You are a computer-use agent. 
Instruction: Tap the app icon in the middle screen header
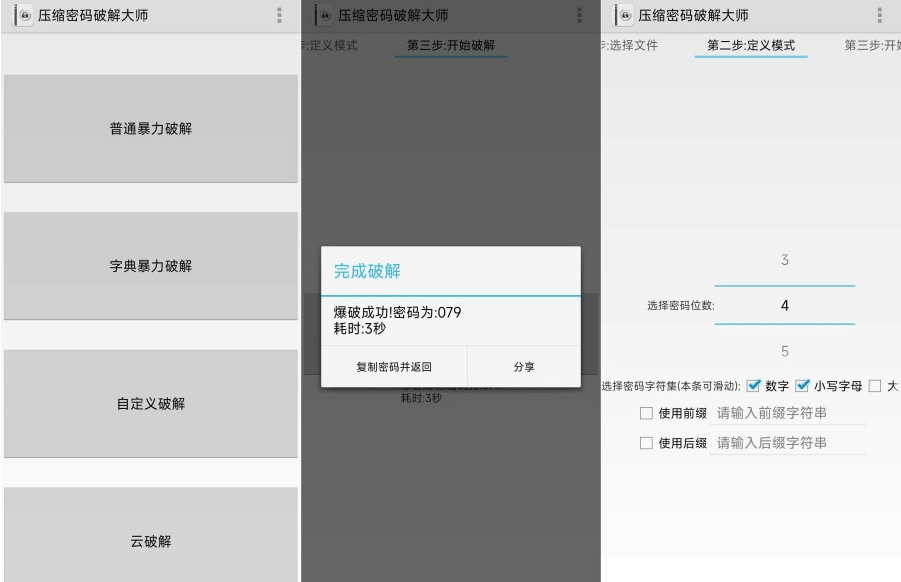click(325, 15)
